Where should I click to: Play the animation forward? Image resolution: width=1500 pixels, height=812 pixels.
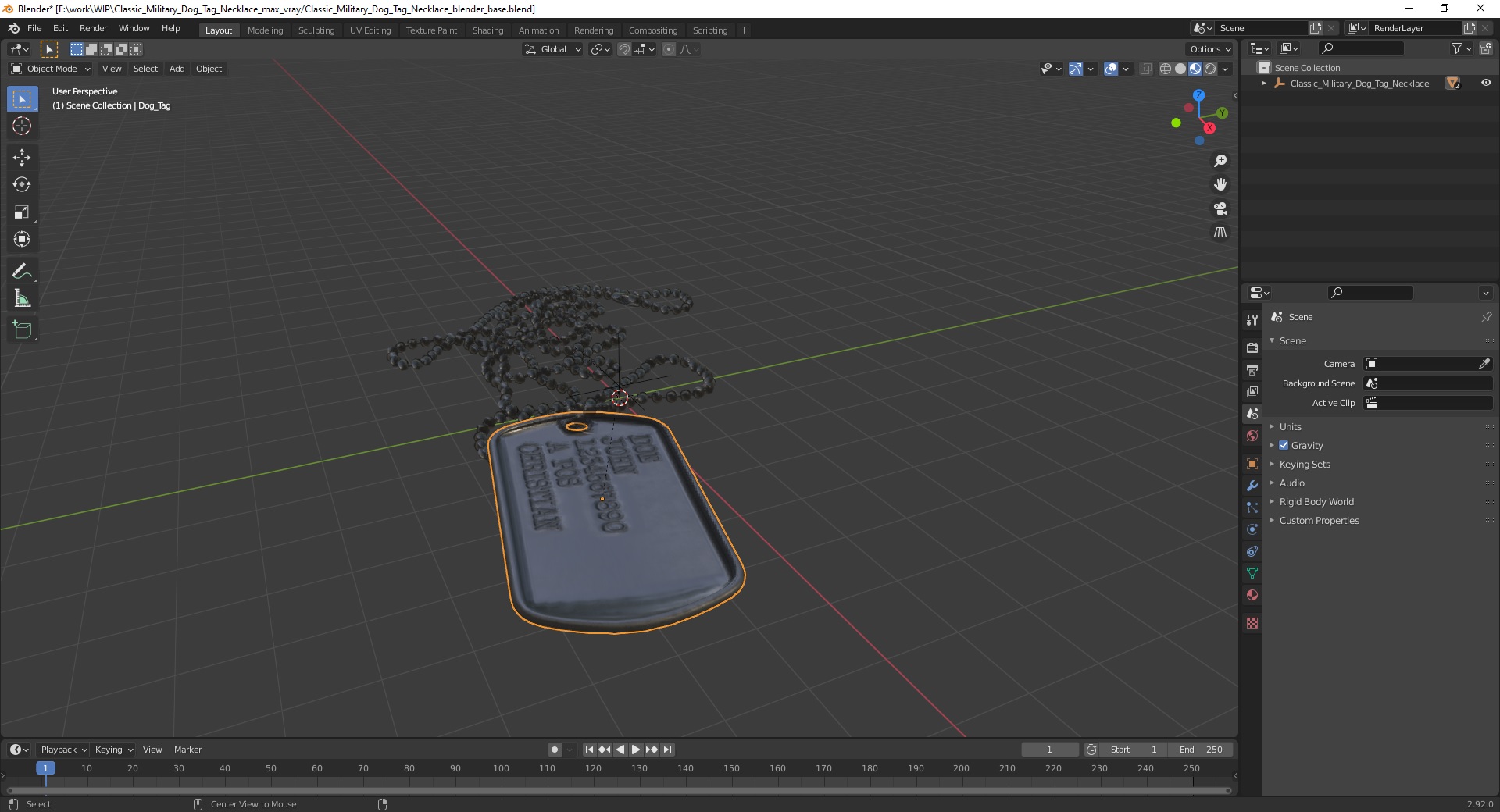(x=636, y=750)
